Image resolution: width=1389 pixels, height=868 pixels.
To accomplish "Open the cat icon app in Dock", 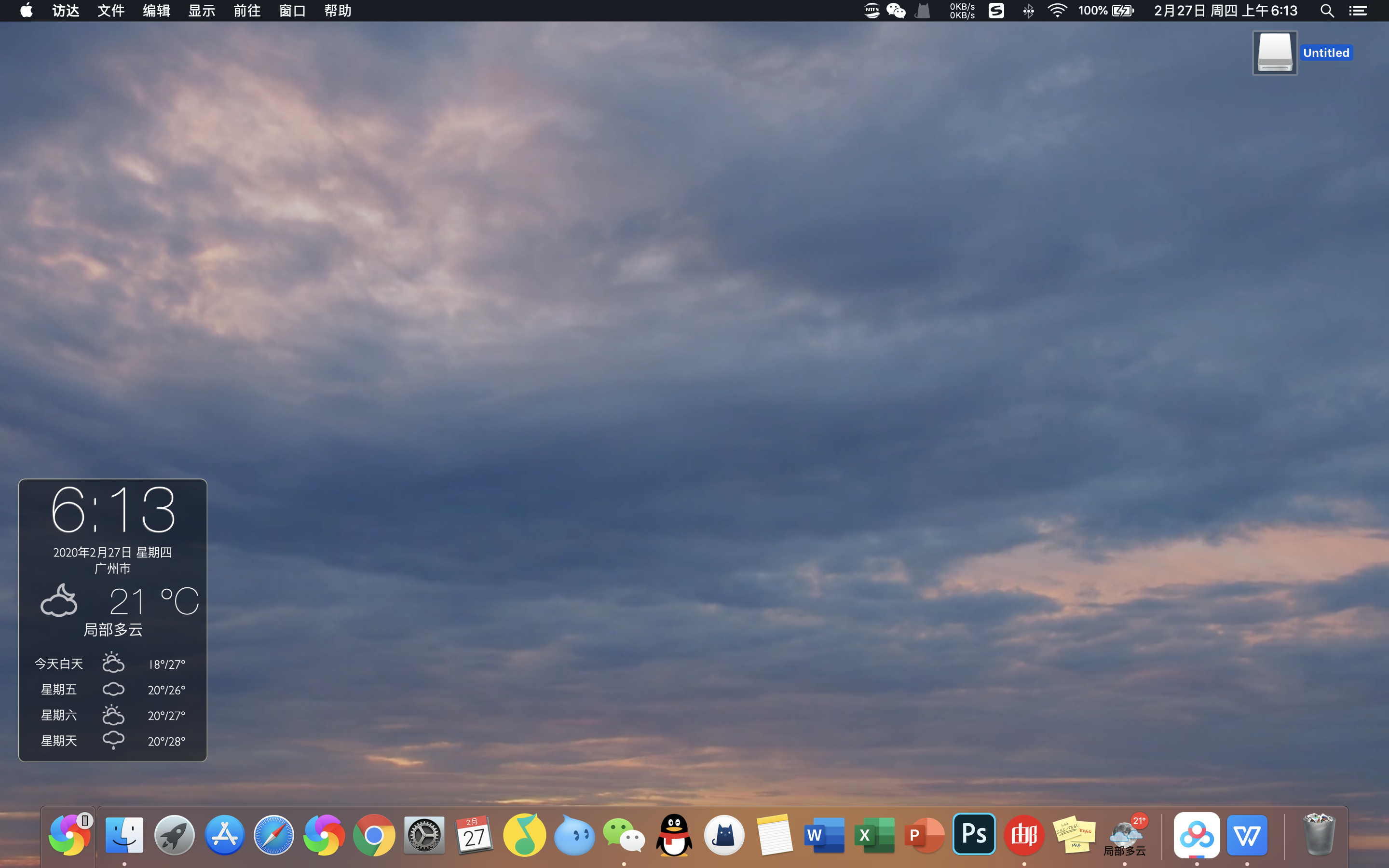I will click(x=724, y=835).
